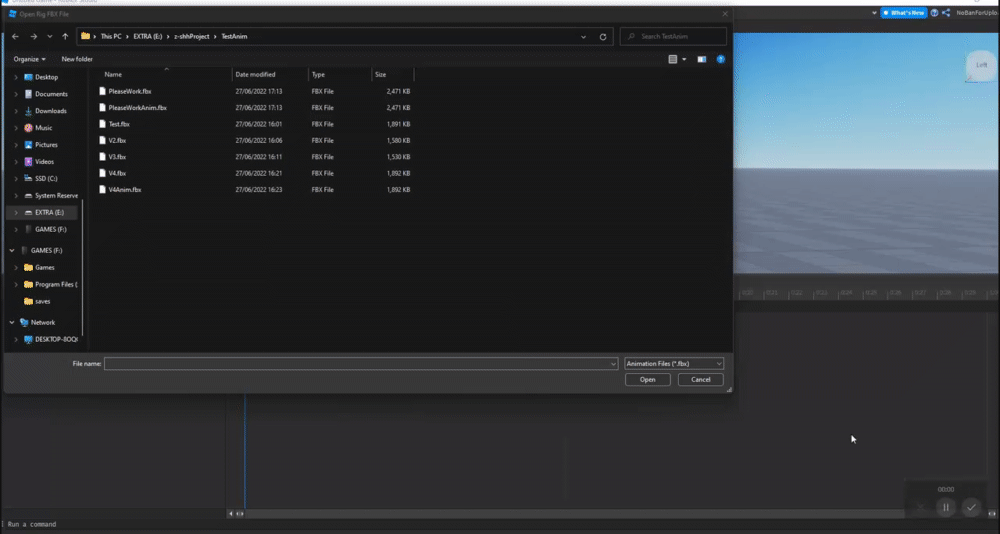
Task: Go back in the file dialog
Action: point(15,36)
